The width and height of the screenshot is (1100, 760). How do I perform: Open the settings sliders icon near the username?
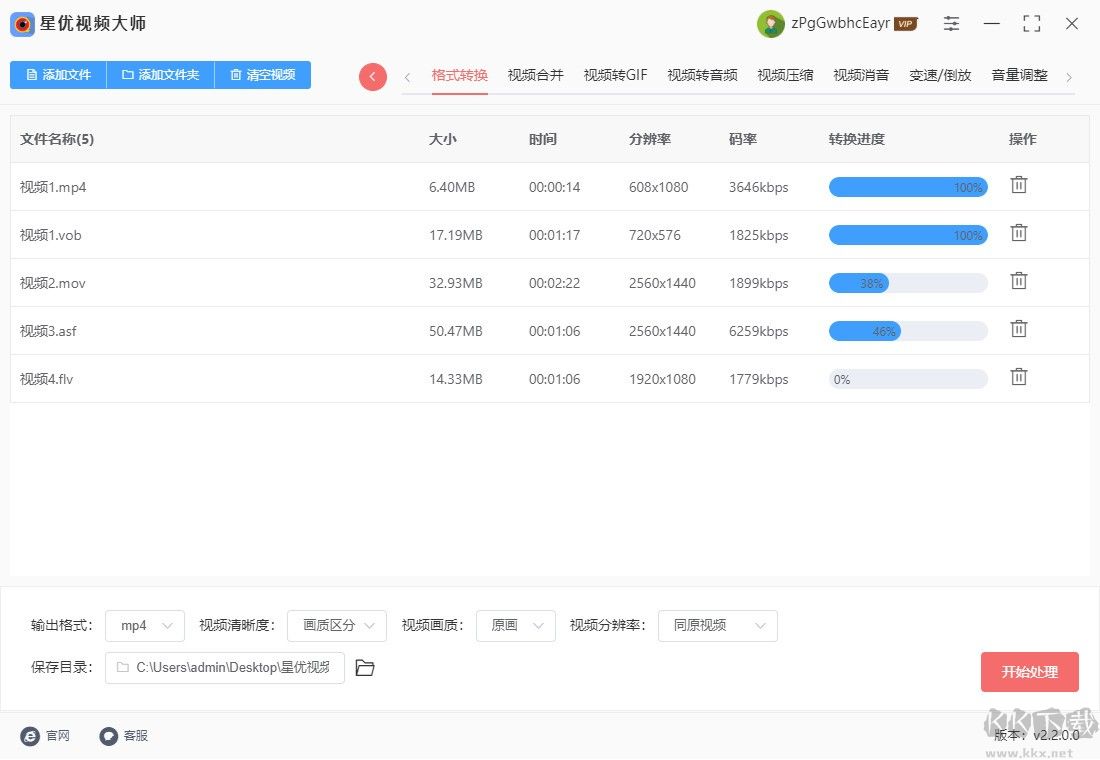coord(951,23)
